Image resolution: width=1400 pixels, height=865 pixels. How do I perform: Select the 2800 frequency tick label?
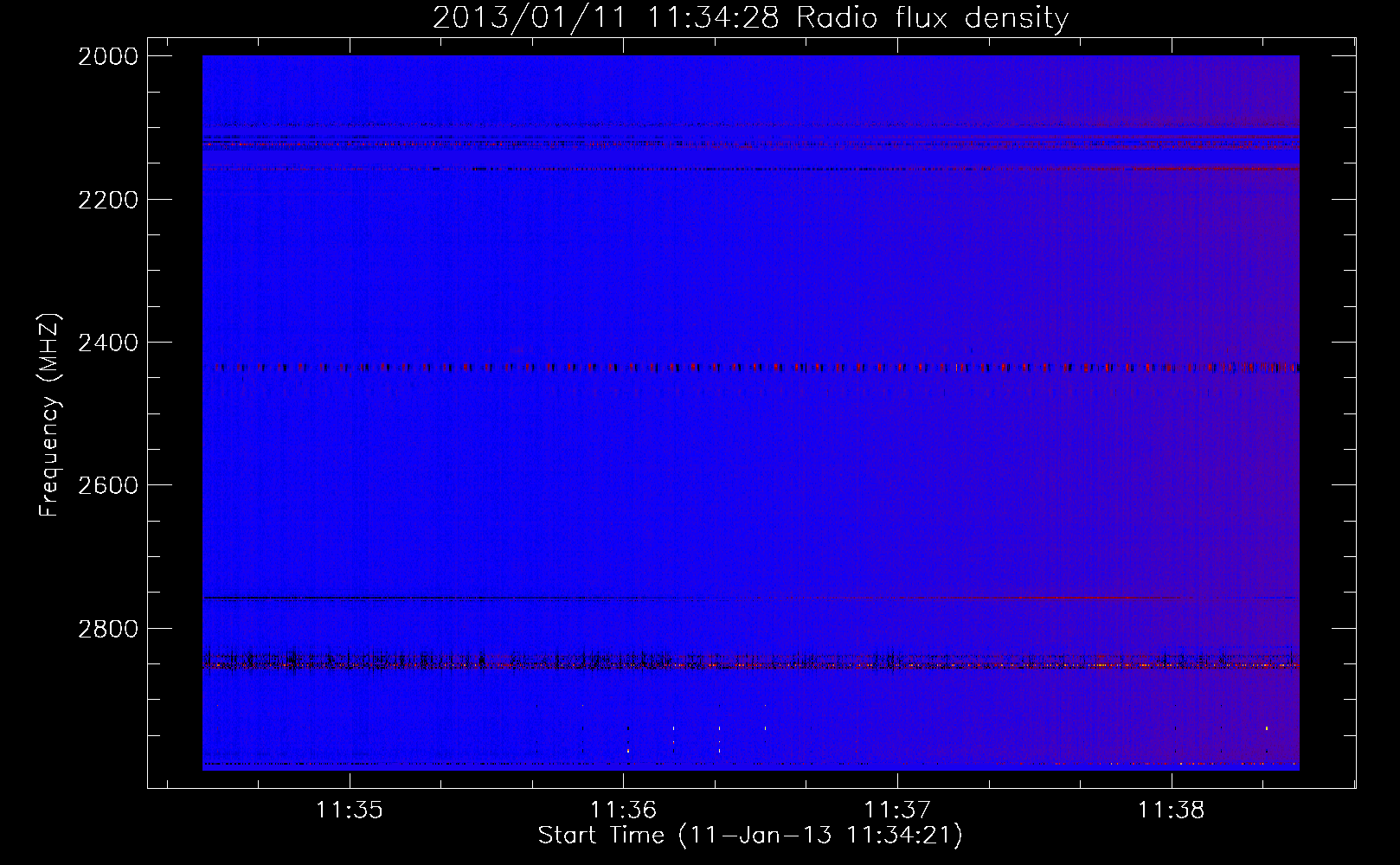[x=108, y=629]
